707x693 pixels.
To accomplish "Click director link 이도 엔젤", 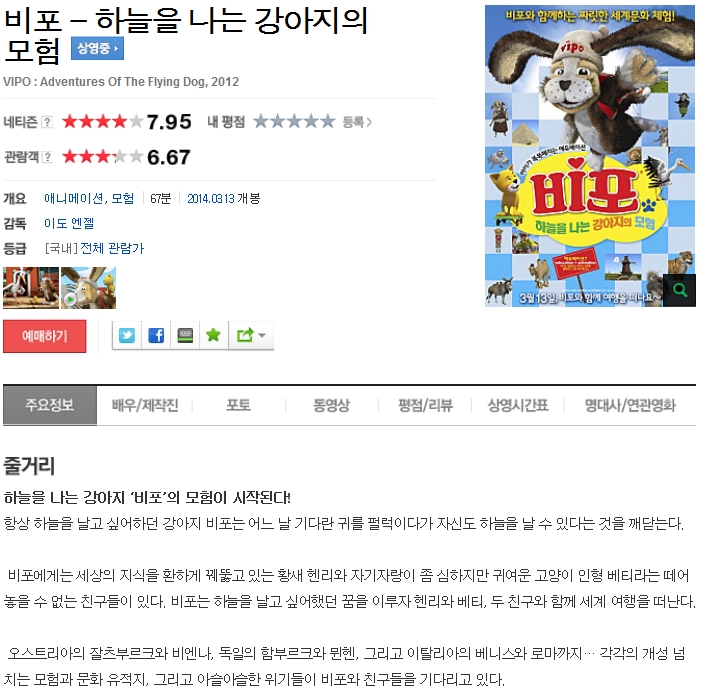I will 69,223.
